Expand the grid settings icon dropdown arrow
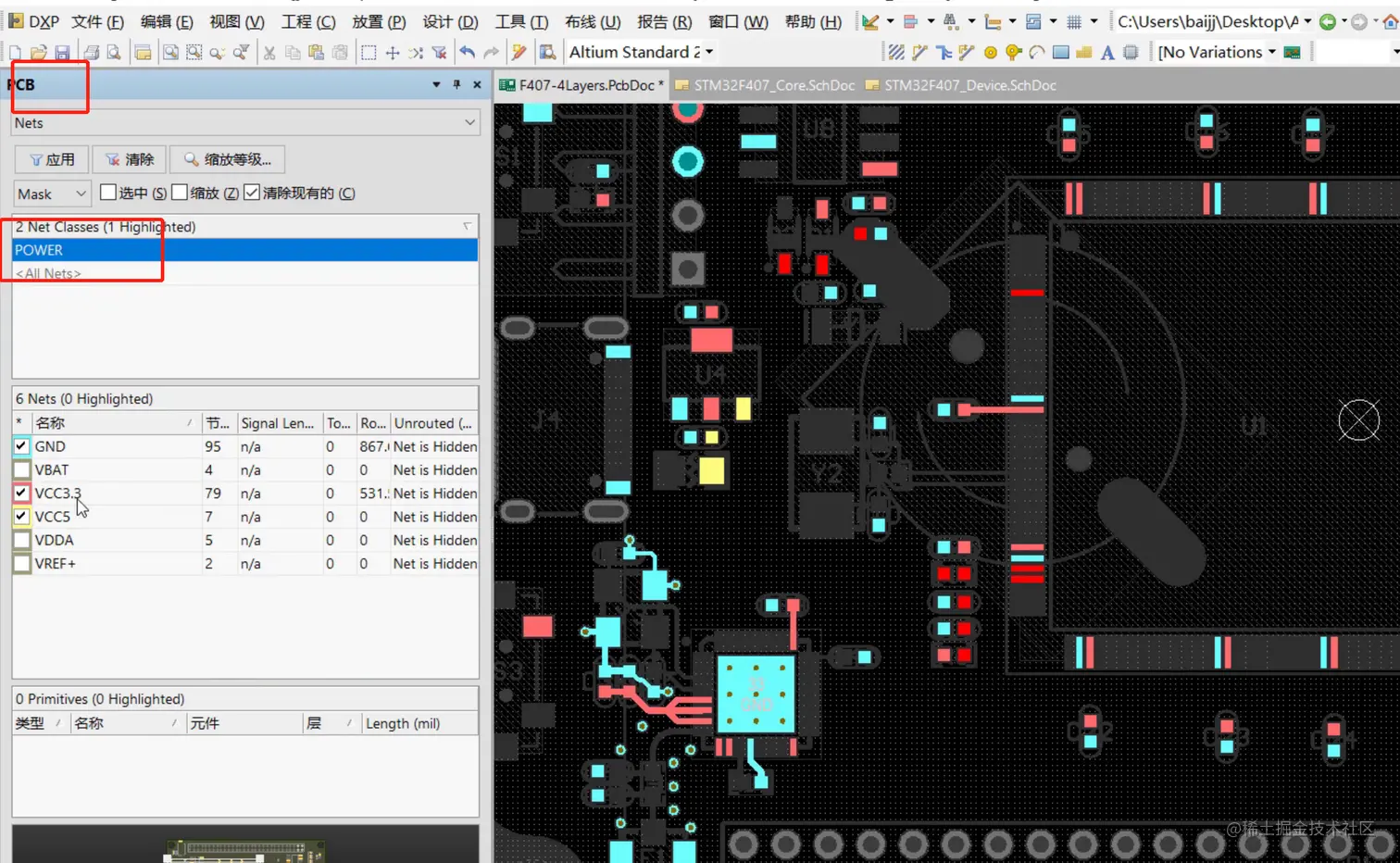The image size is (1400, 863). (x=1094, y=21)
